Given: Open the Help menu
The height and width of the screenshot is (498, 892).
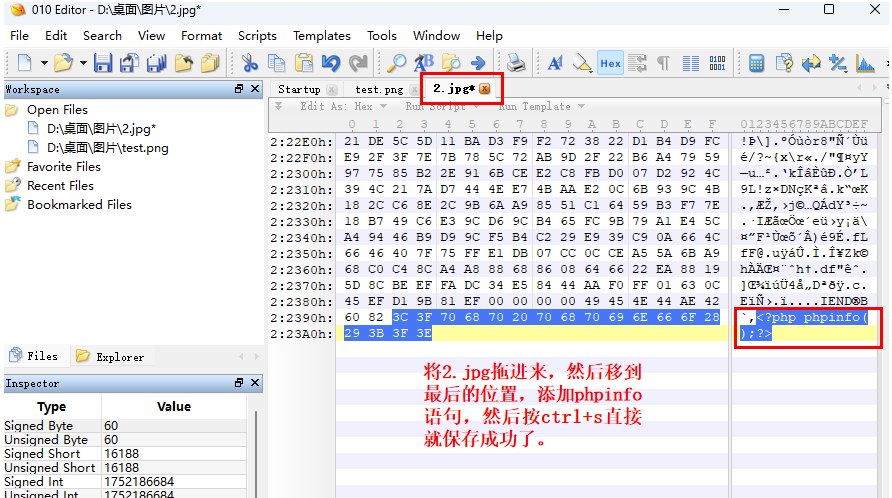Looking at the screenshot, I should pos(489,36).
